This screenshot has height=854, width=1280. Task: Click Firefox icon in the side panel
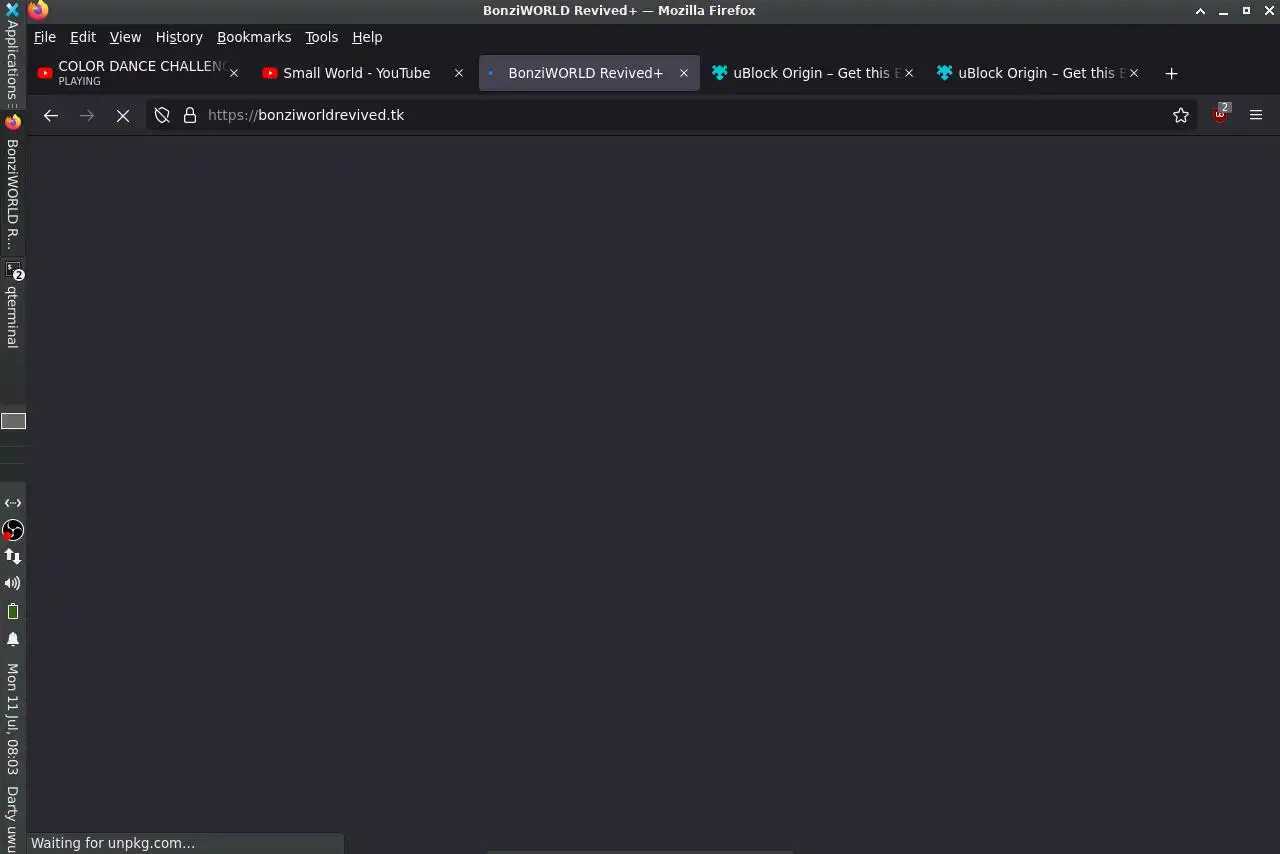coord(13,122)
